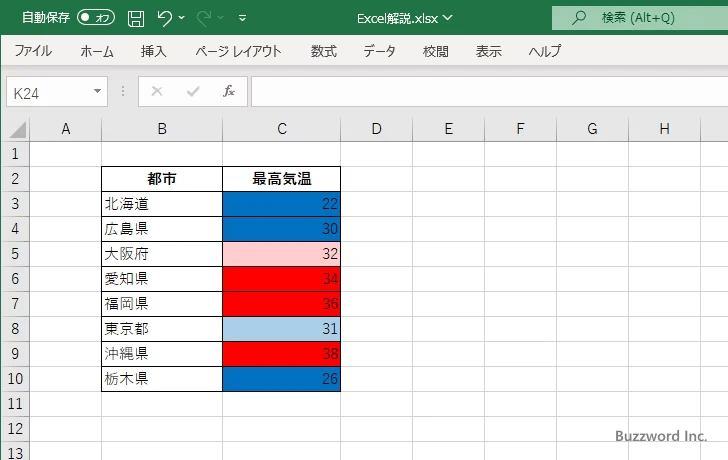
Task: Open the file name Excel解説.xlsx dropdown
Action: point(404,18)
